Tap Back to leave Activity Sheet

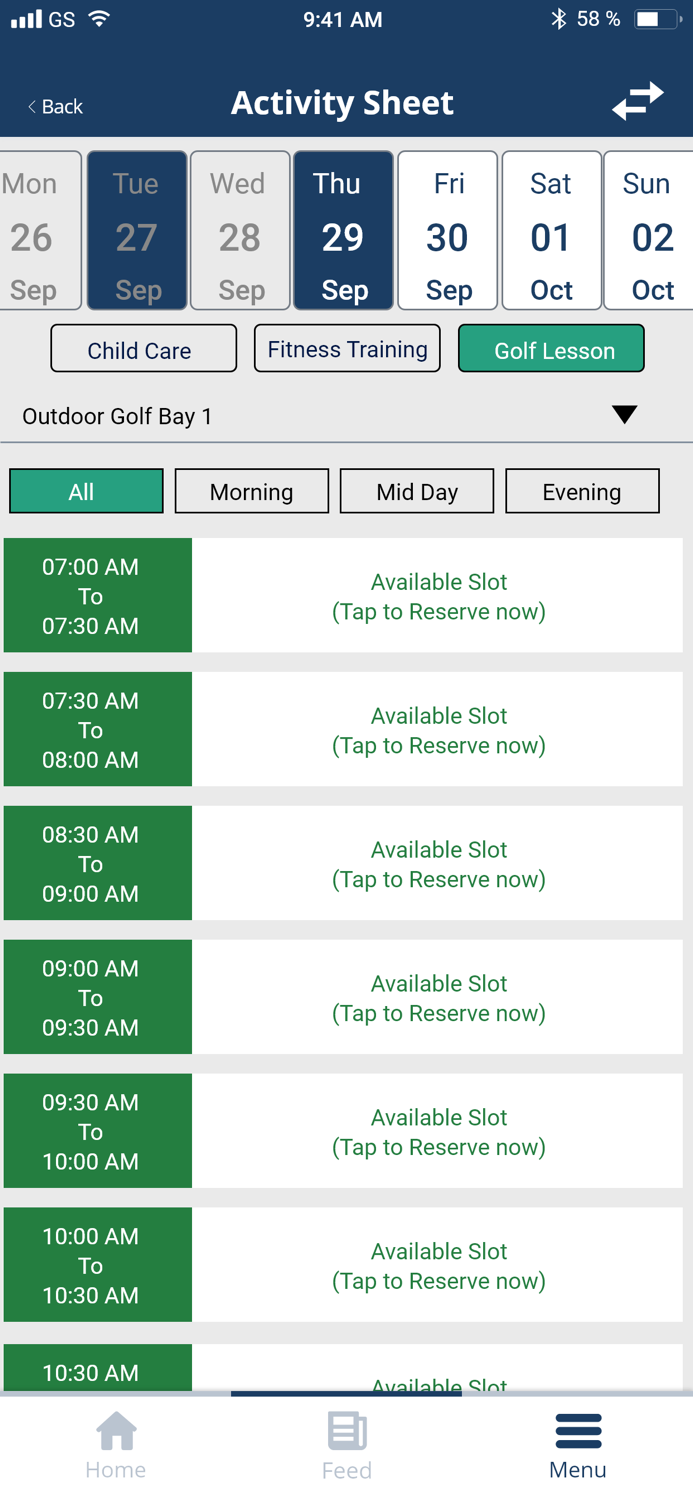point(53,105)
